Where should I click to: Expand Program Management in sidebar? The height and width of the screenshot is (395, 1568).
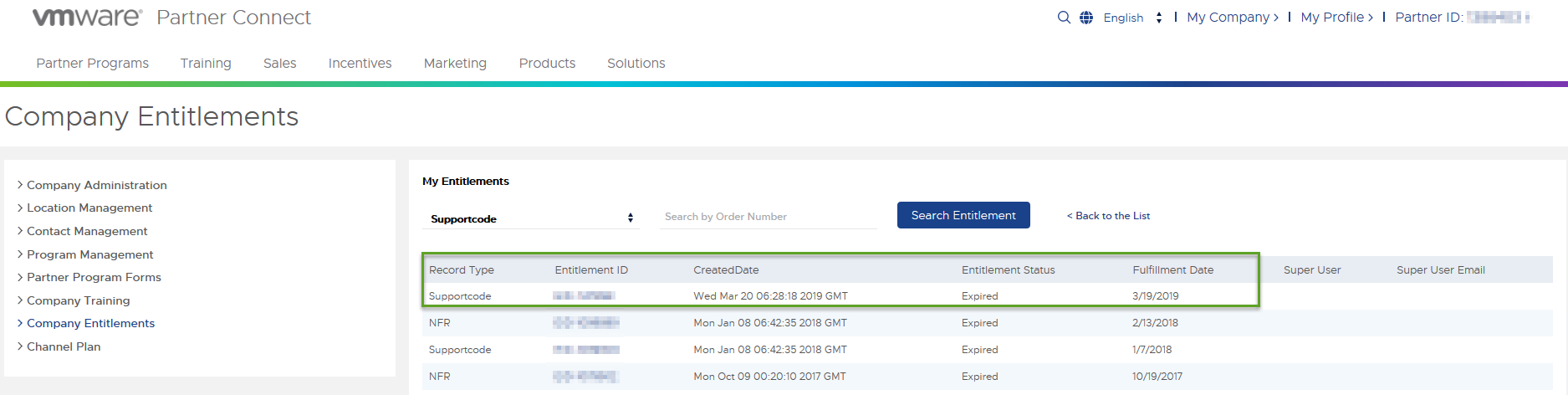(x=85, y=254)
